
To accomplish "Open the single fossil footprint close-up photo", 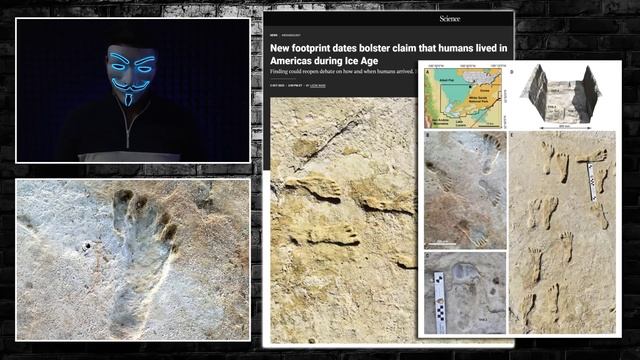I will pos(133,260).
